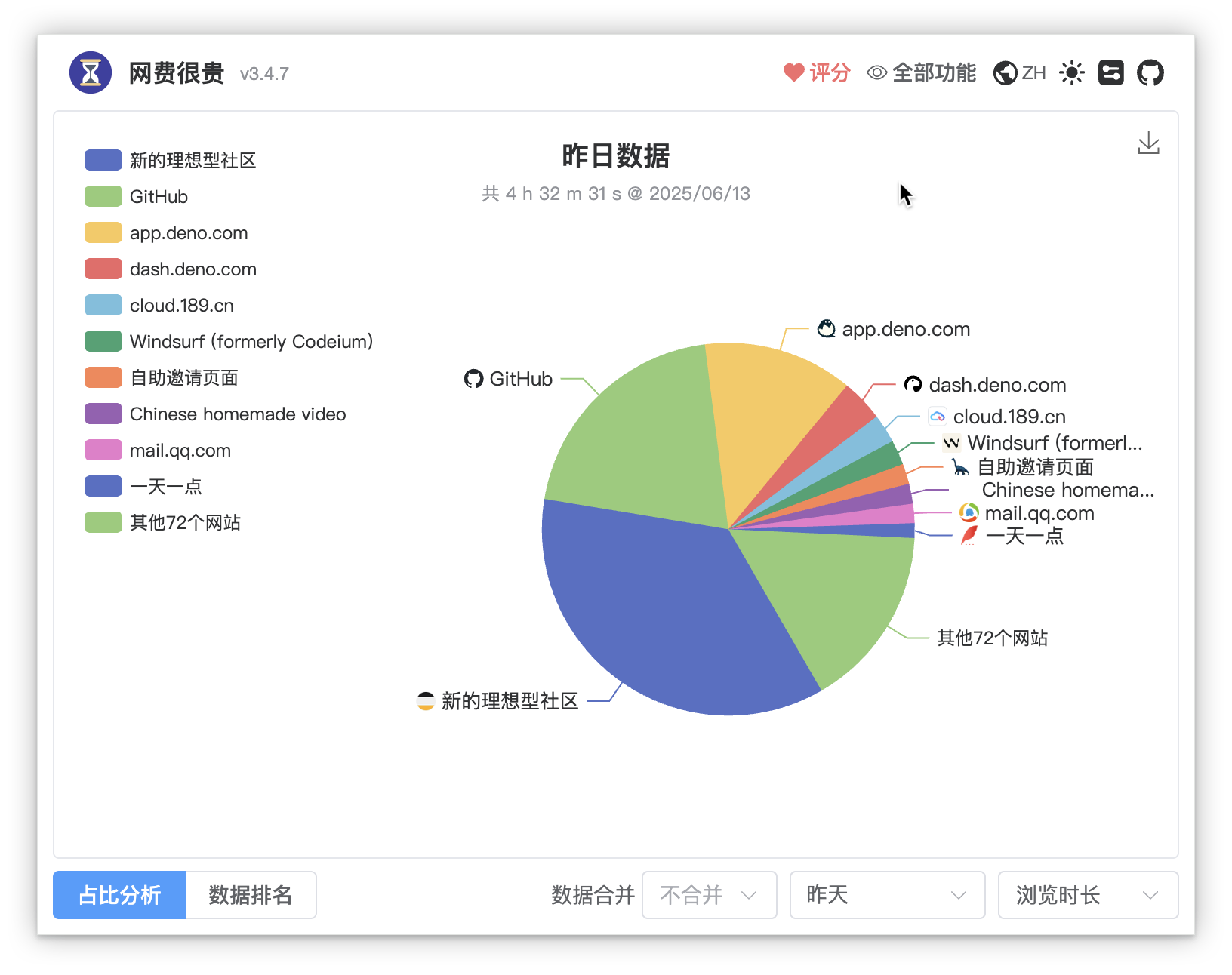
Task: Toggle the GitHub legend color swatch
Action: point(103,196)
